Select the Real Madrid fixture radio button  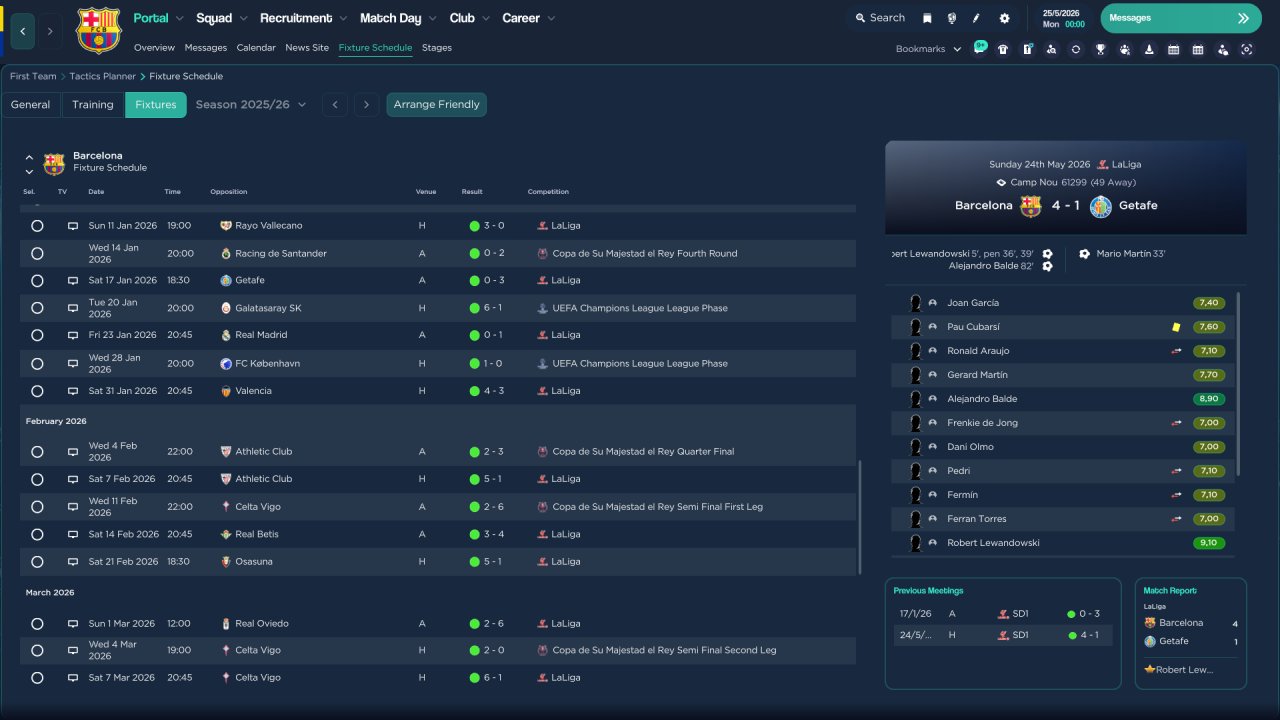37,335
